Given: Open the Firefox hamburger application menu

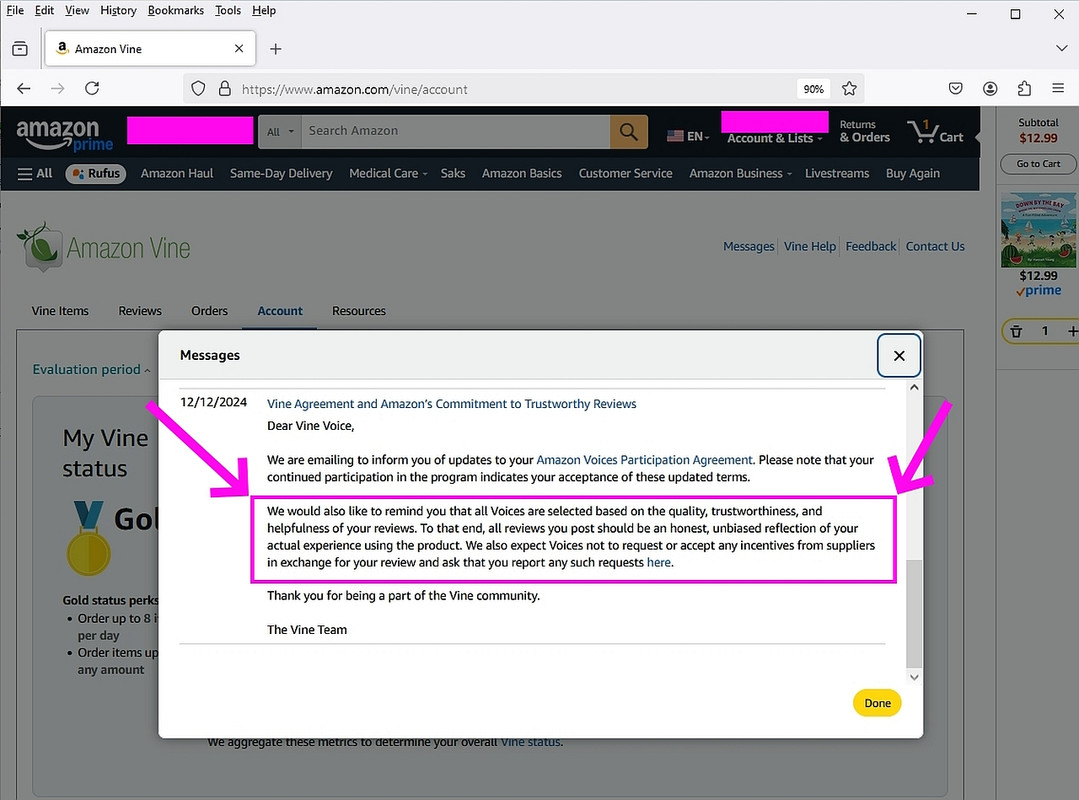Looking at the screenshot, I should pyautogui.click(x=1058, y=88).
